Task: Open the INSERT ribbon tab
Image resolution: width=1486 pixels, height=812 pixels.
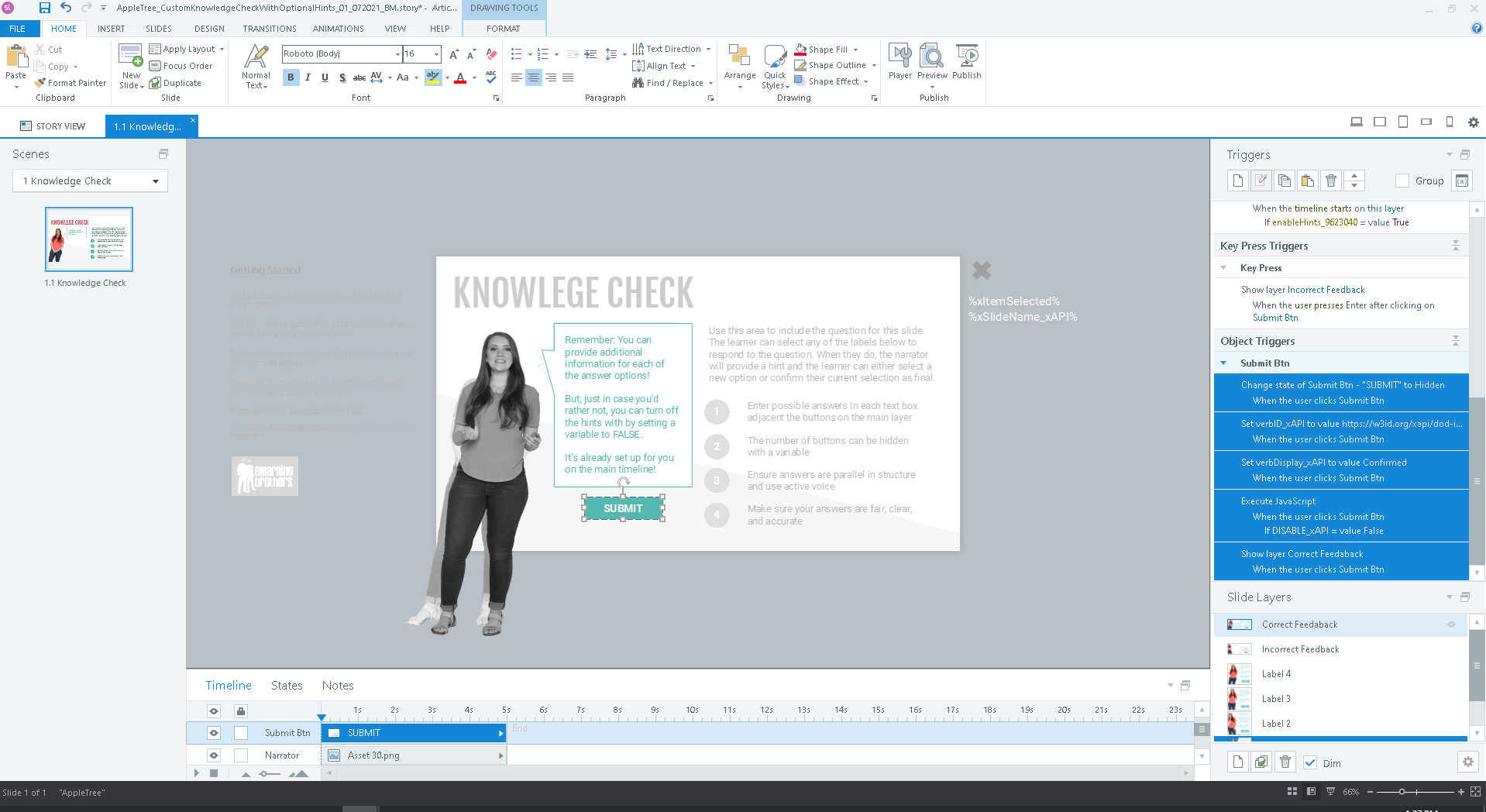Action: coord(111,29)
